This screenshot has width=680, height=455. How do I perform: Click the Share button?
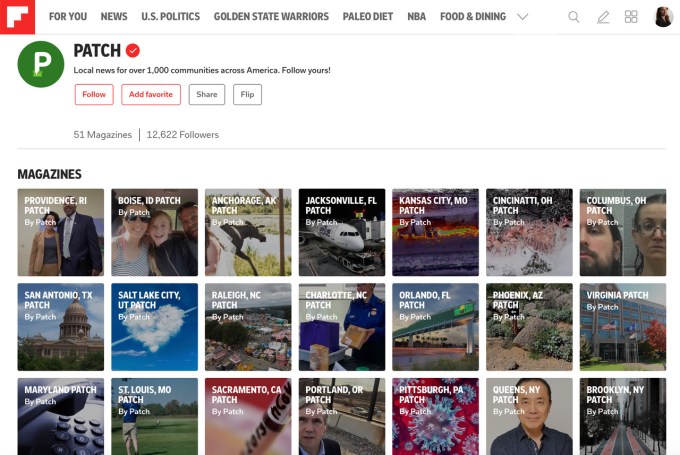click(206, 95)
